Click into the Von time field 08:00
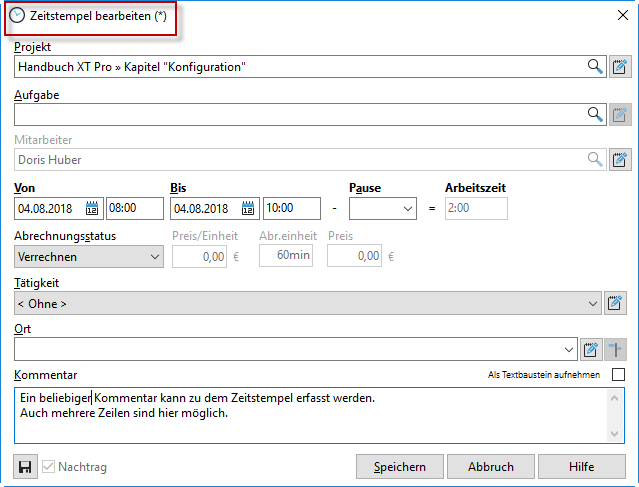Screen dimensions: 639x487 135,209
